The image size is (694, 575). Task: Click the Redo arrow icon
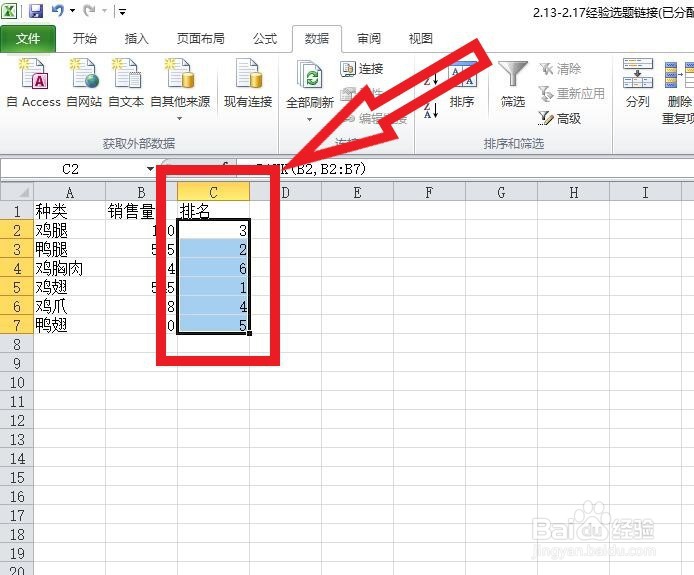[89, 11]
